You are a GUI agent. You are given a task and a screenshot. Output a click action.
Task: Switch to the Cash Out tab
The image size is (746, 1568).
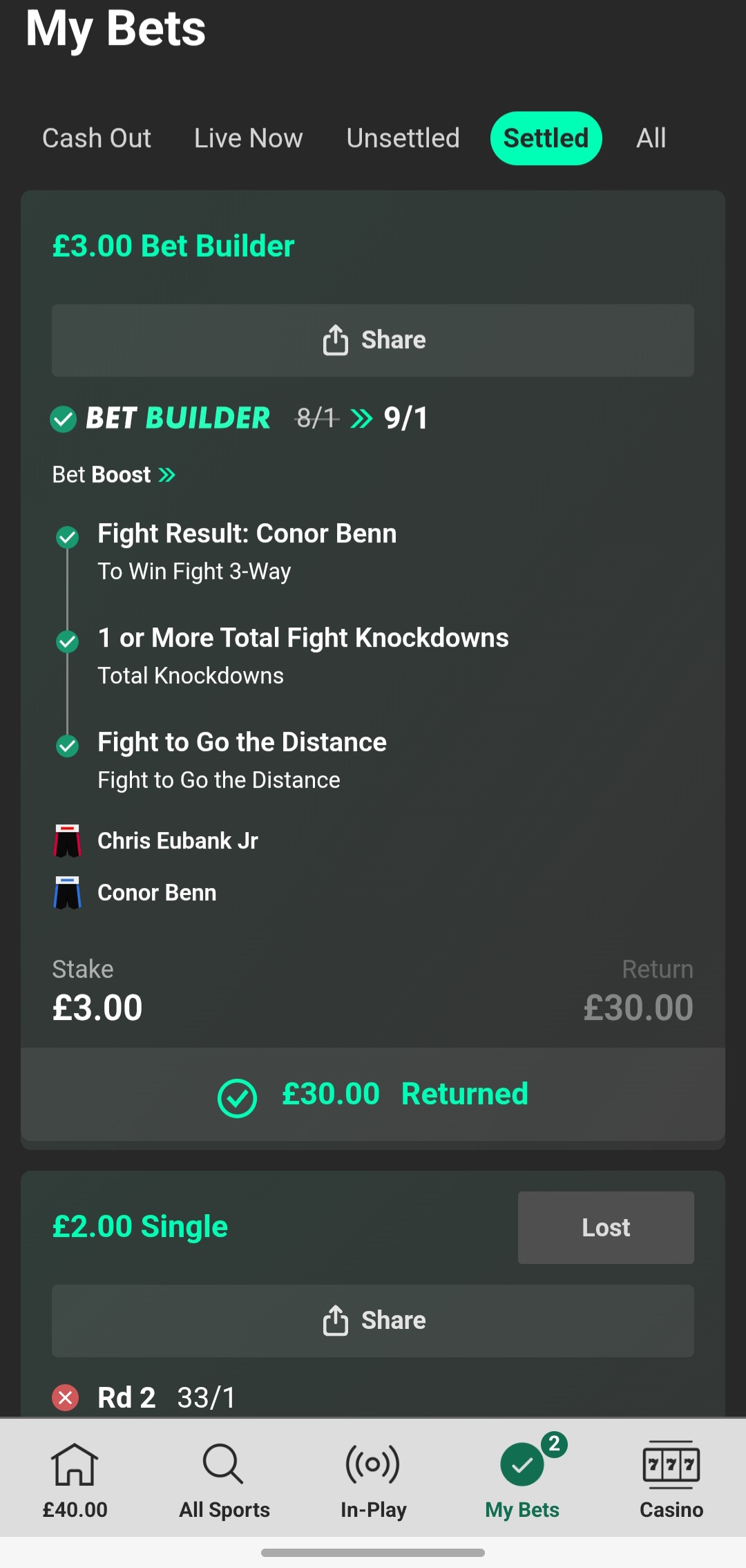point(97,138)
